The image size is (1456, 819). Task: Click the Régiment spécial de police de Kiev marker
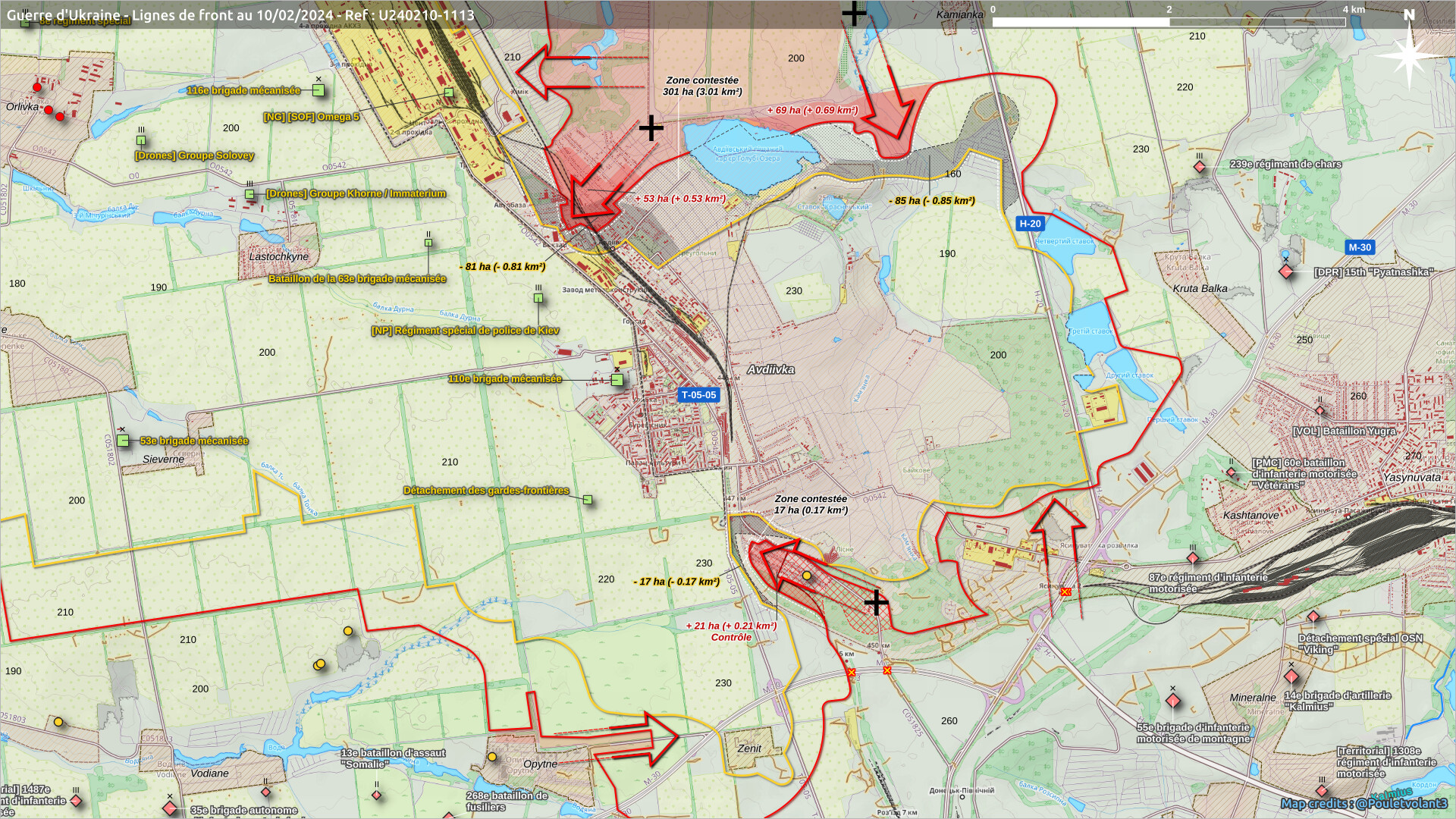coord(538,298)
